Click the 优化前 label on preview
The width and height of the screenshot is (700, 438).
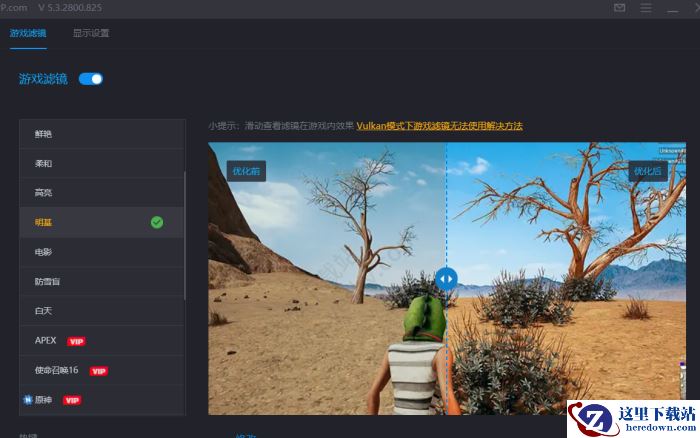[x=246, y=171]
